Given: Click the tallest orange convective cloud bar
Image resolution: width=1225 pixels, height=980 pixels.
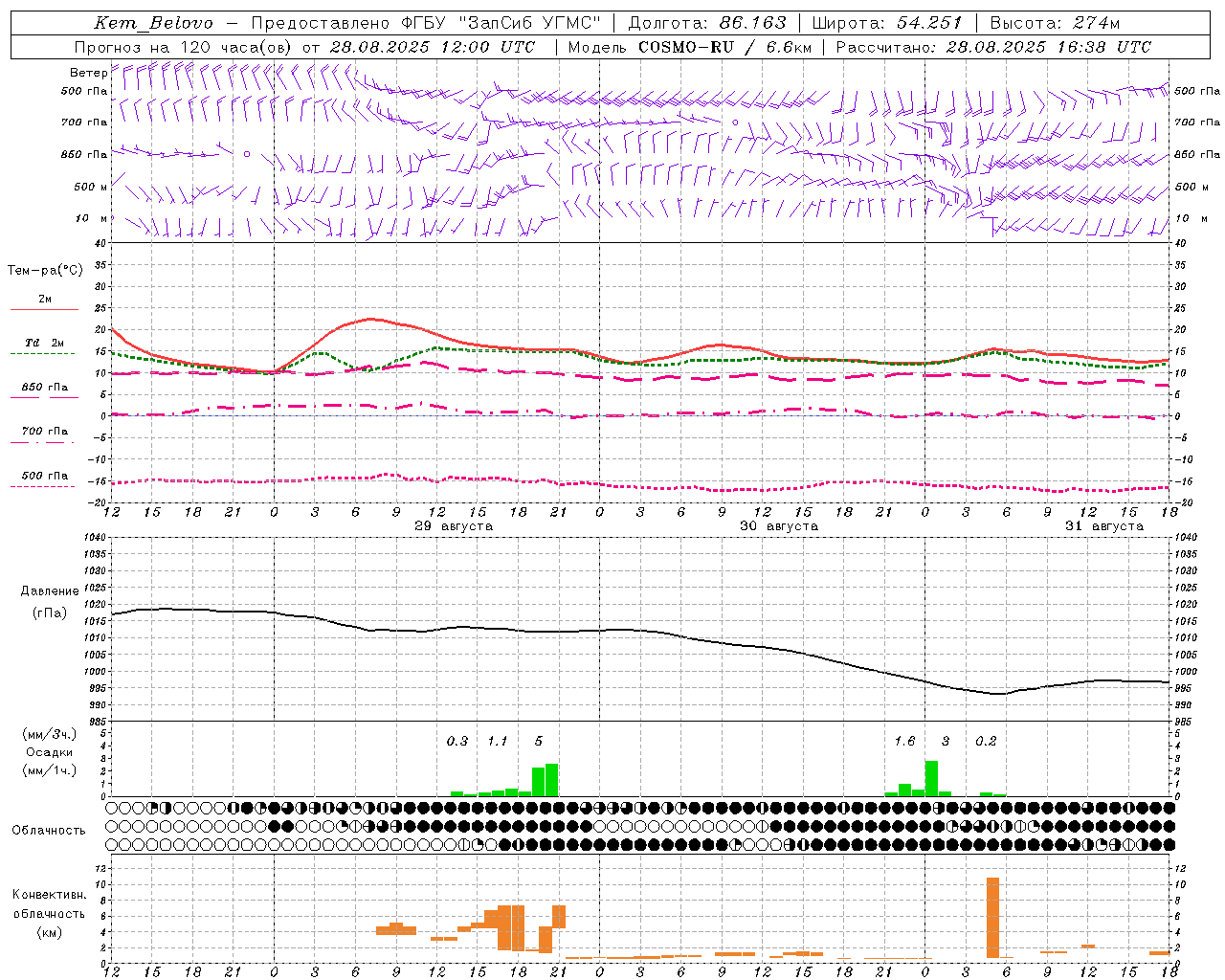Looking at the screenshot, I should click(992, 918).
